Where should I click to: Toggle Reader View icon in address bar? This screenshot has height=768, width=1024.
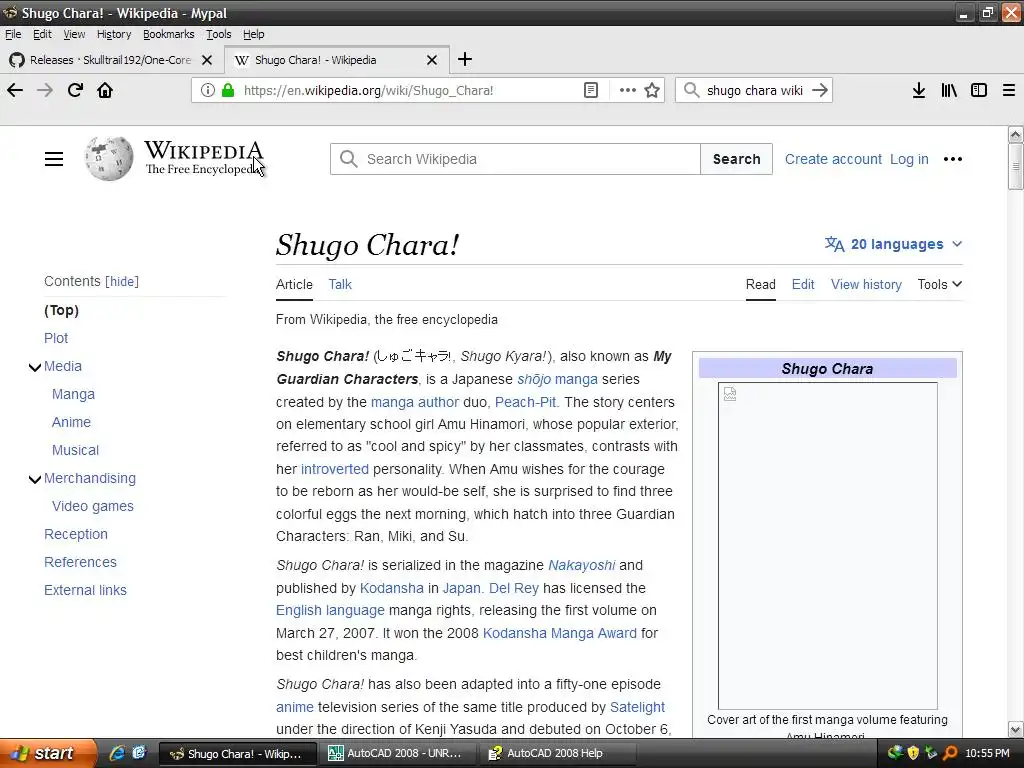pyautogui.click(x=591, y=90)
